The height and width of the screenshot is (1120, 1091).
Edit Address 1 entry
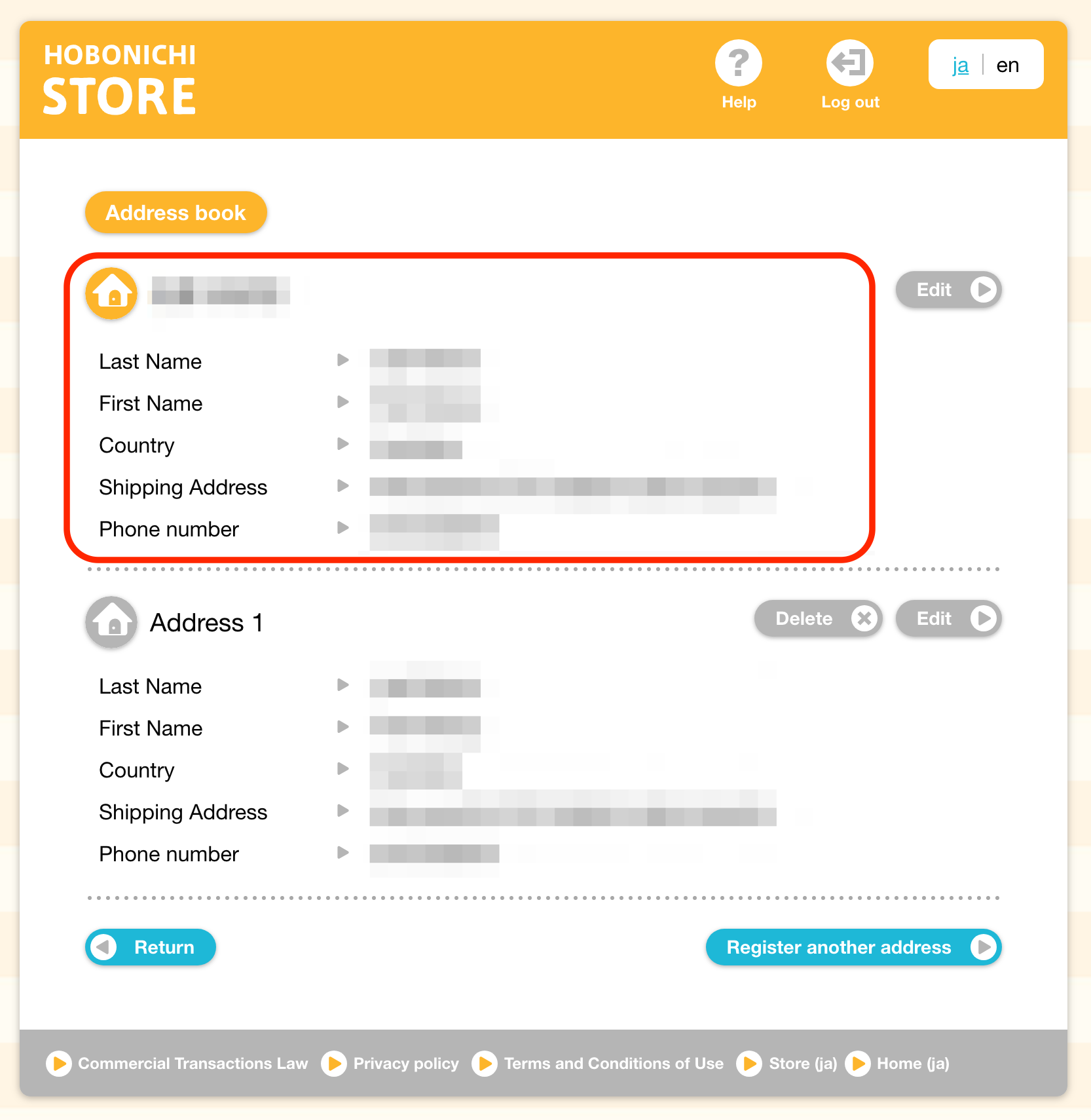point(948,618)
